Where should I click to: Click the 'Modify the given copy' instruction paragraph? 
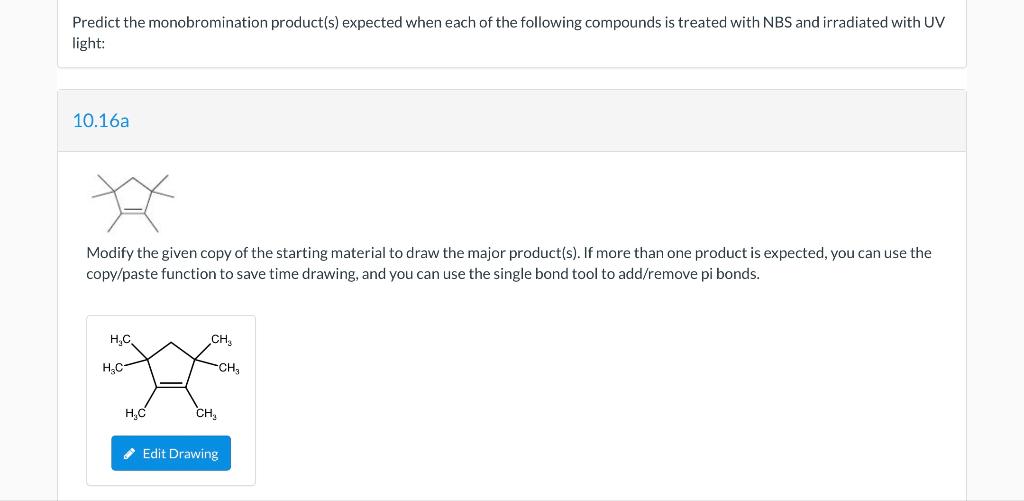pos(509,263)
